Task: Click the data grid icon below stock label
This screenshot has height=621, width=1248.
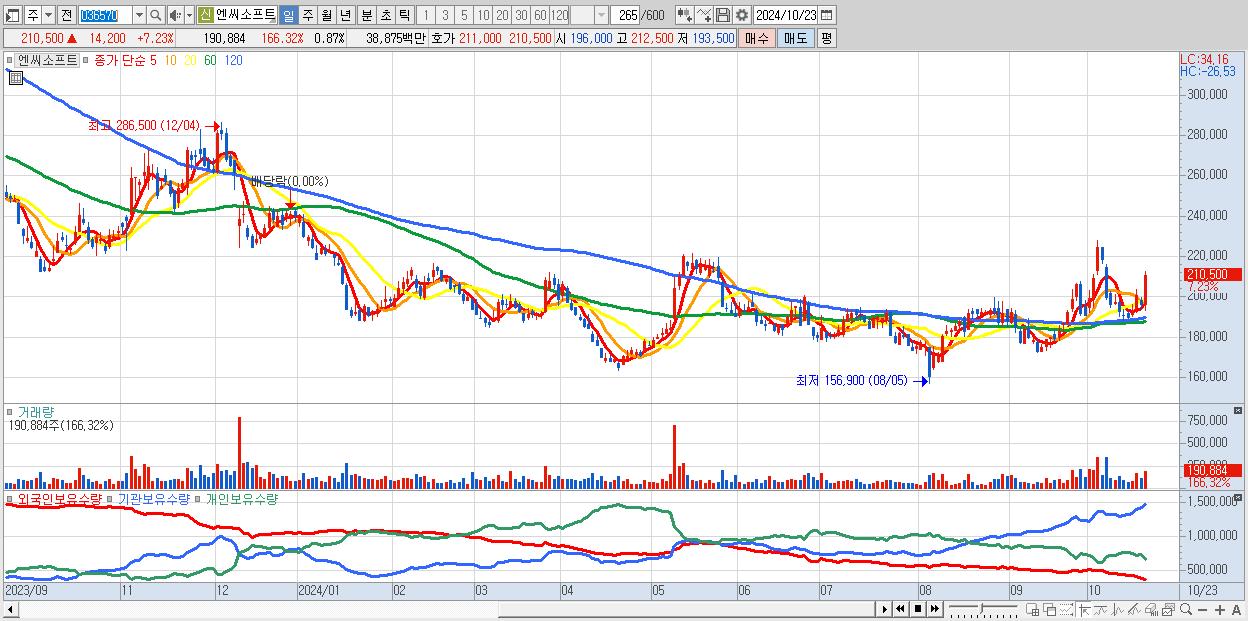Action: (14, 78)
